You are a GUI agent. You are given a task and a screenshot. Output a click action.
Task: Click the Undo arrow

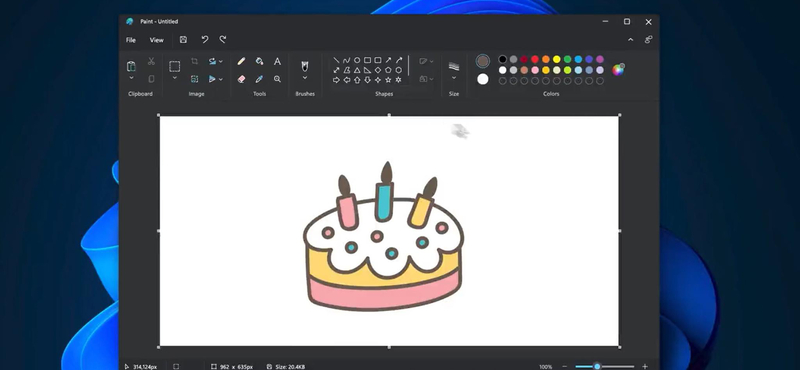coord(205,39)
